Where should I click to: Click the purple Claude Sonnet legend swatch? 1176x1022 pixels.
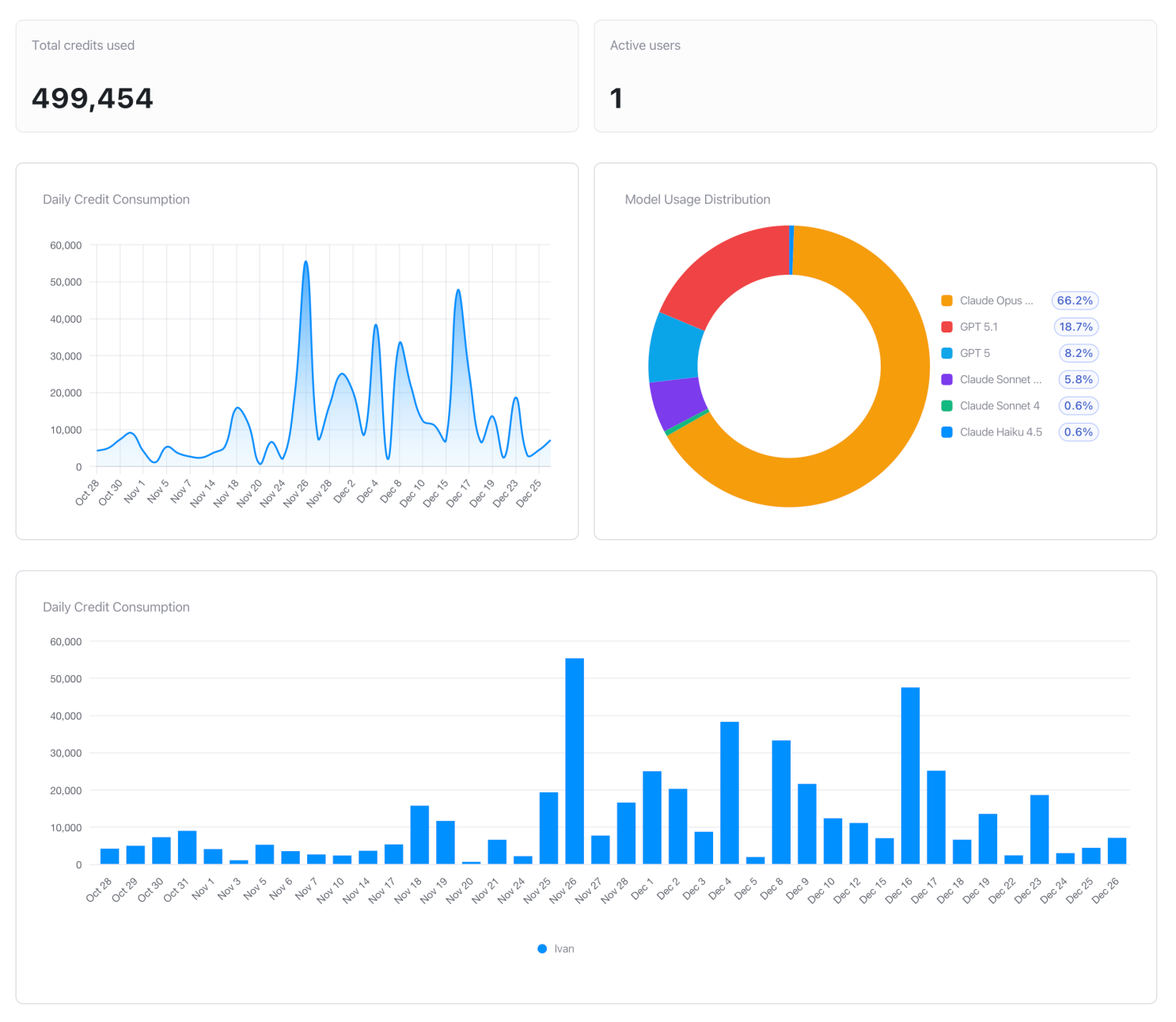(946, 379)
